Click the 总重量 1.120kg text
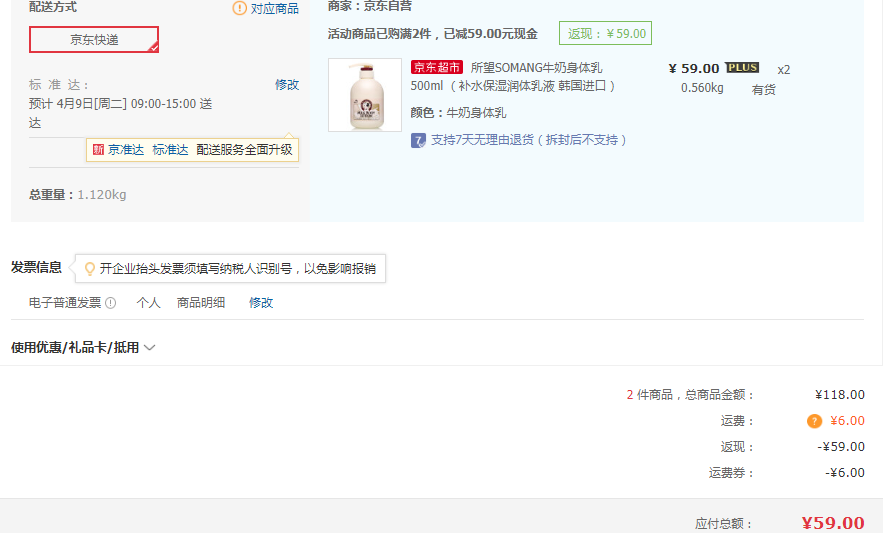Viewport: 885px width, 533px height. (x=77, y=195)
